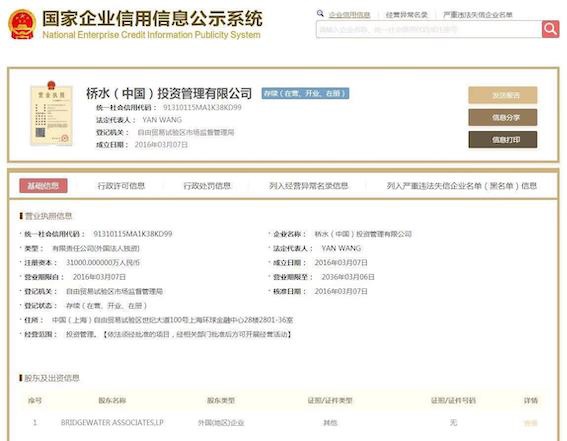Click the red magnifier search button

[x=550, y=29]
